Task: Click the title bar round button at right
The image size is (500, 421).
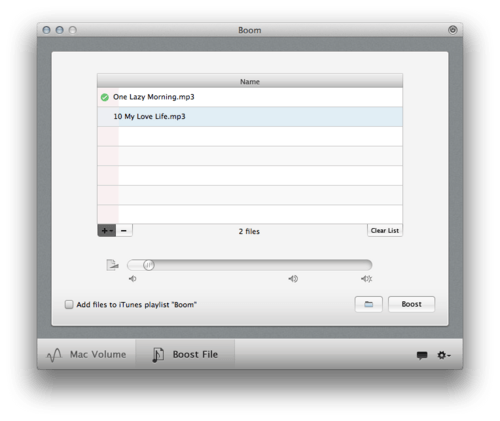Action: 452,30
